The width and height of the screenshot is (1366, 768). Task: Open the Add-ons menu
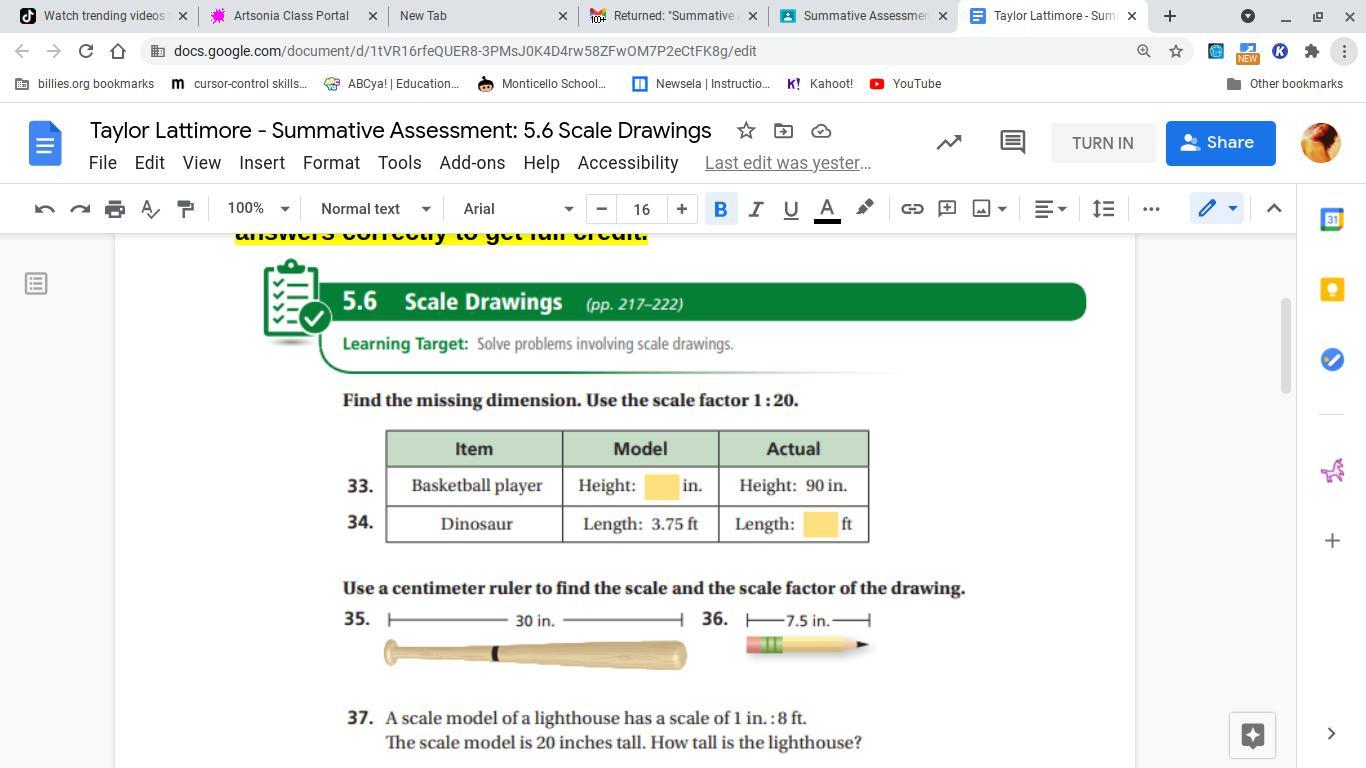tap(472, 163)
